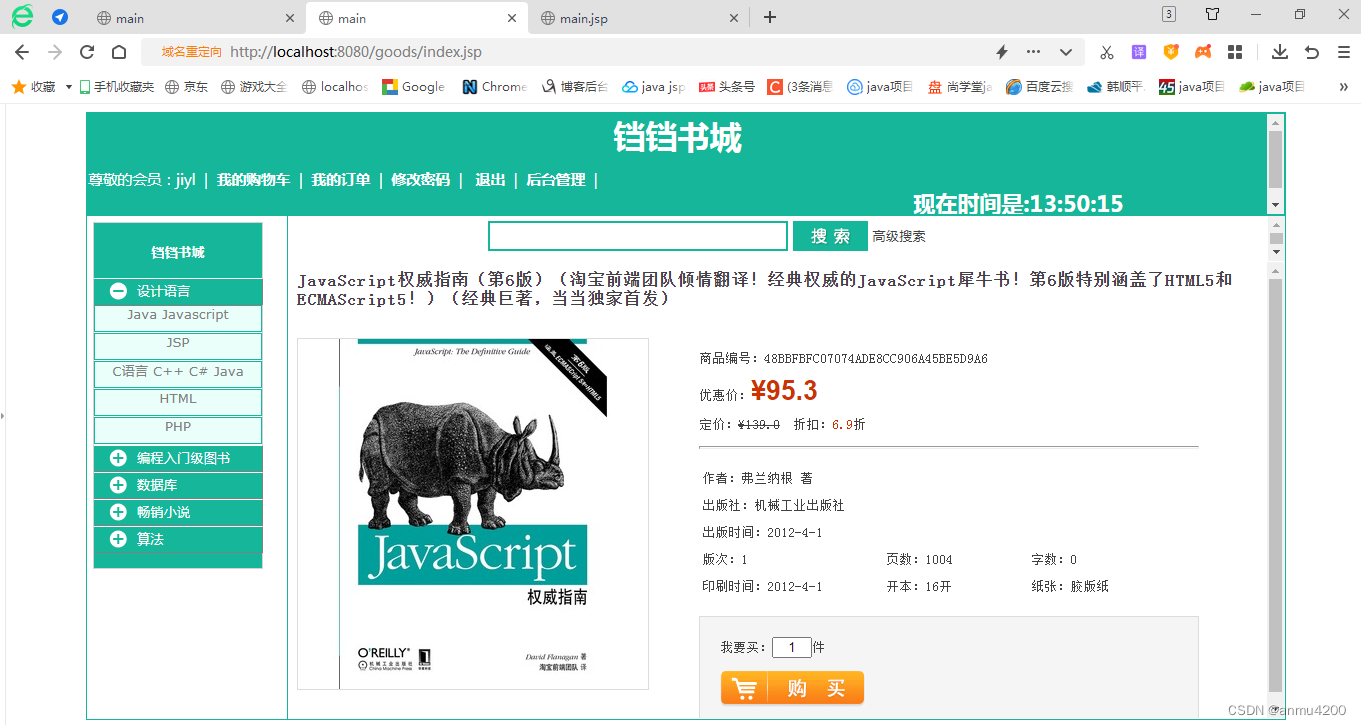The height and width of the screenshot is (725, 1361).
Task: Open the extensions grid icon
Action: pos(1235,52)
